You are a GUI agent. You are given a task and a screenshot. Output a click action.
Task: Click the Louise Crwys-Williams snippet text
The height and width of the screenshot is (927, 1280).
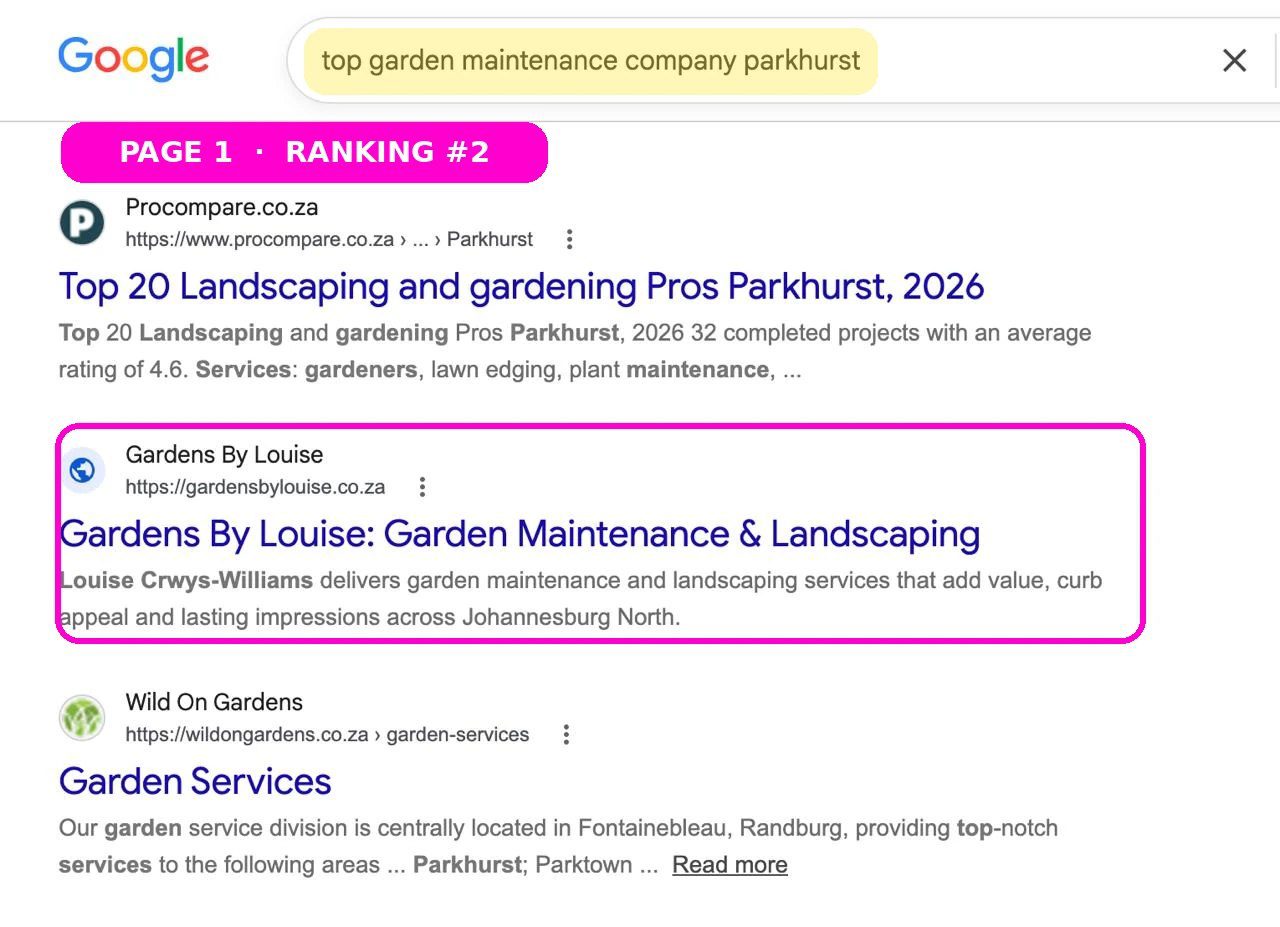point(580,598)
